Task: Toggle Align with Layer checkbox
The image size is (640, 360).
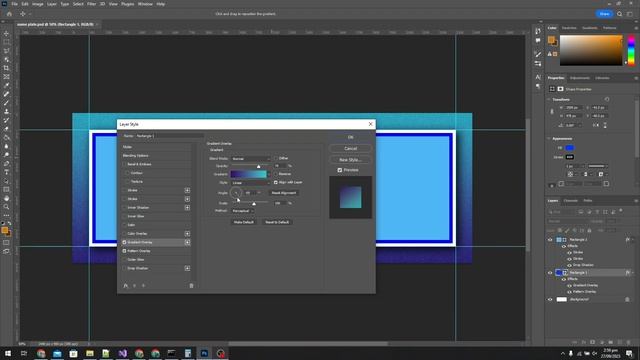Action: [x=276, y=182]
